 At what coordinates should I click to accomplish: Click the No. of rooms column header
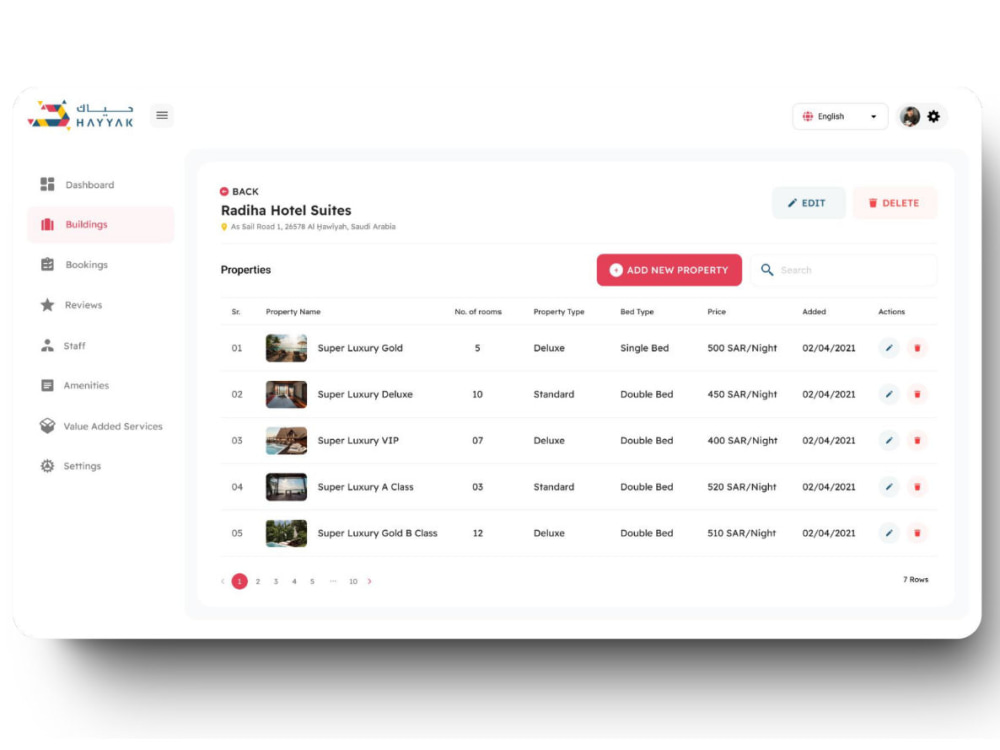(478, 312)
